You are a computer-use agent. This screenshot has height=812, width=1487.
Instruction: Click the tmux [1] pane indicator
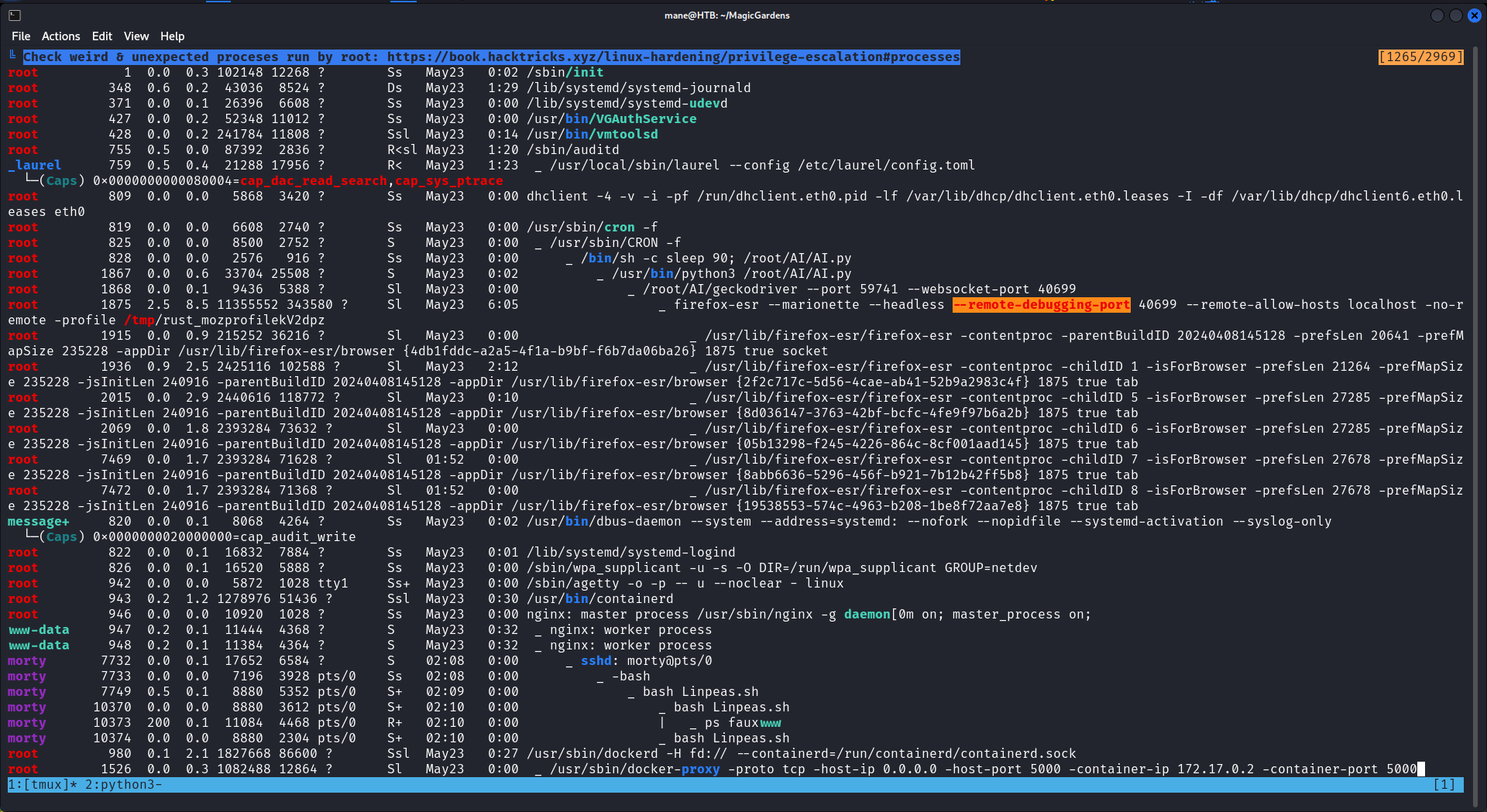tap(1444, 784)
